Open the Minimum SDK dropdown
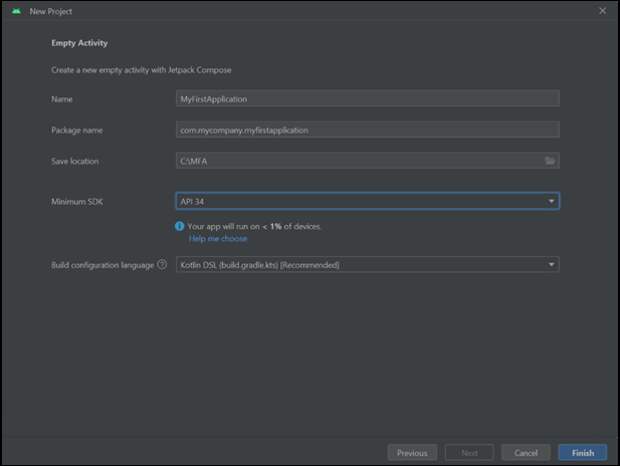The width and height of the screenshot is (620, 466). pos(367,201)
